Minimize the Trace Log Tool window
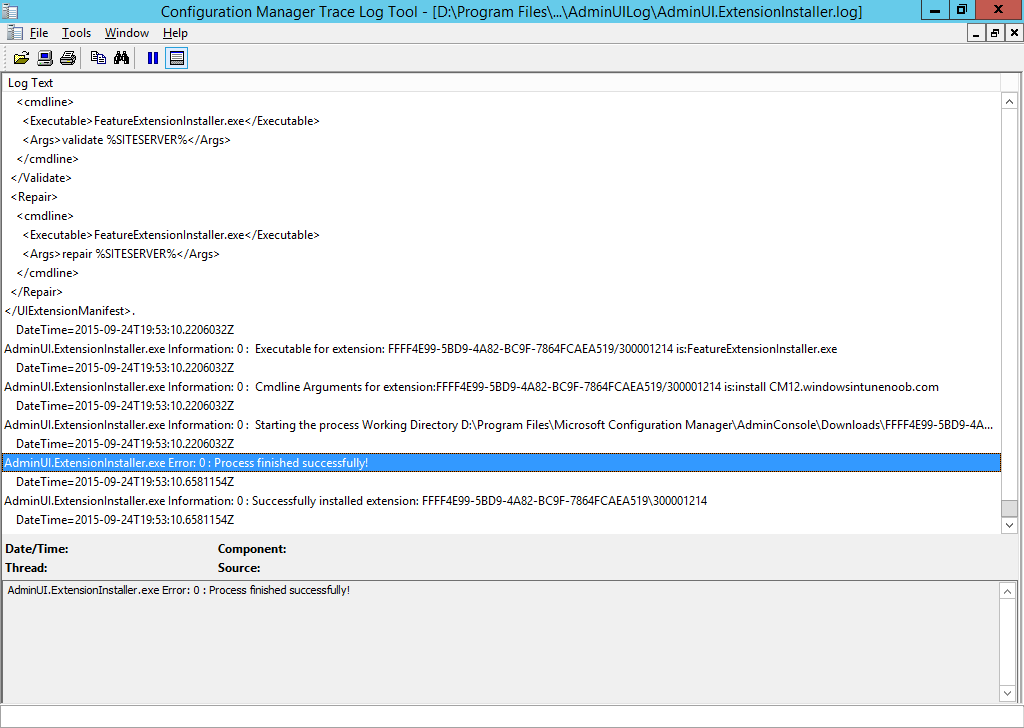This screenshot has height=728, width=1024. click(x=935, y=10)
